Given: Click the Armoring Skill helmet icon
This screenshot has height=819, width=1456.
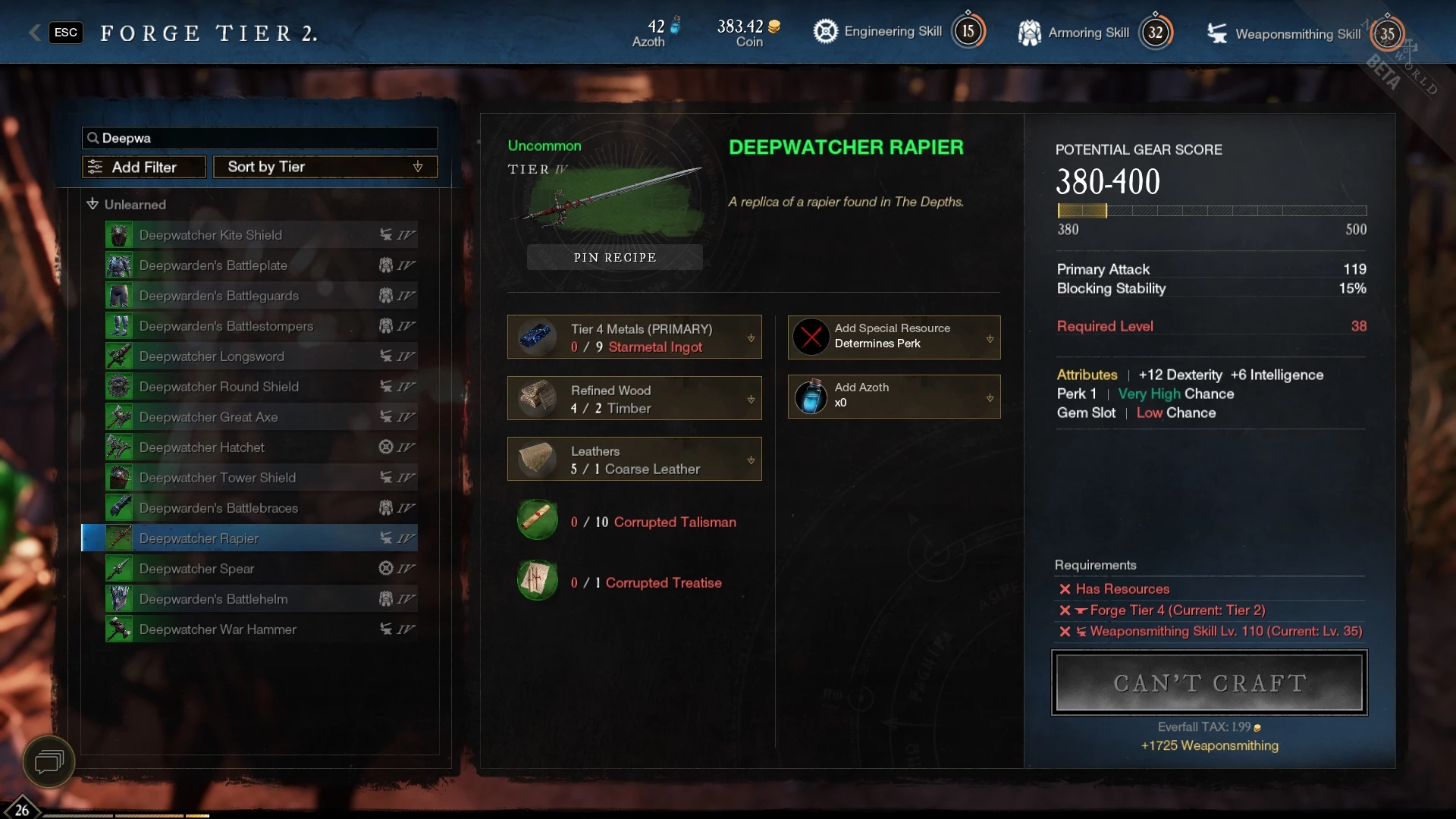Looking at the screenshot, I should (1029, 33).
